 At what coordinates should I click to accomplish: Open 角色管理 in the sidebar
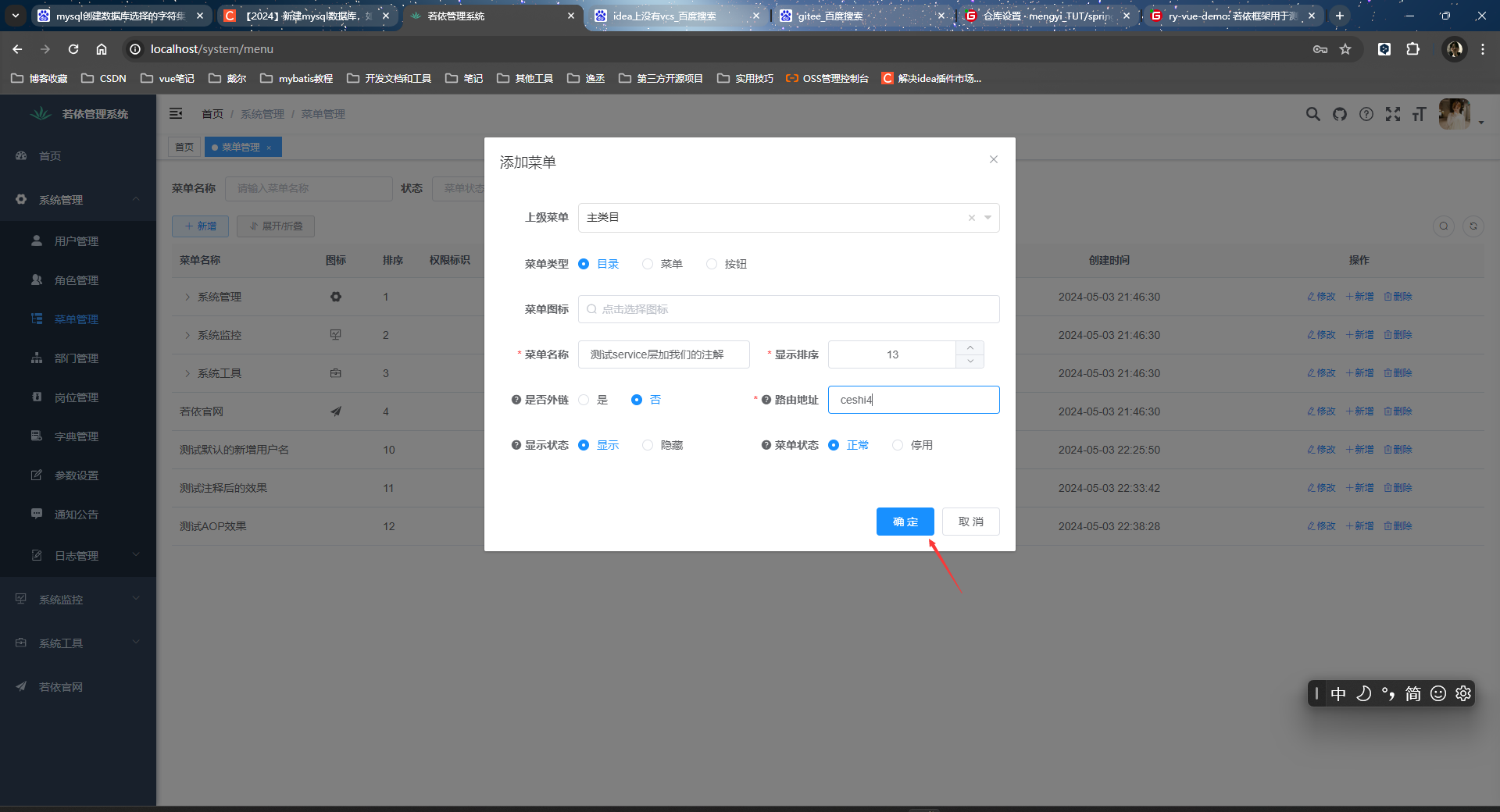(x=78, y=280)
